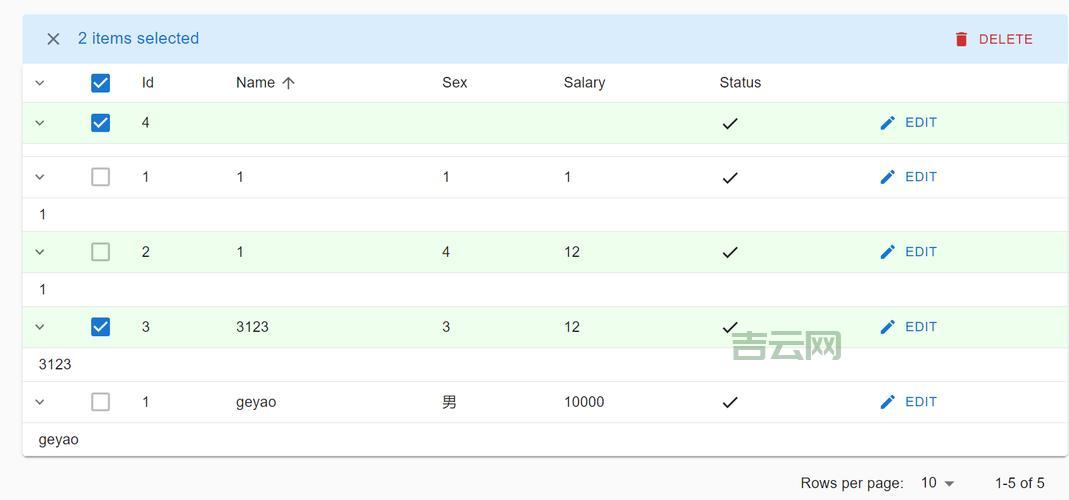Open the Rows per page dropdown
The image size is (1069, 500).
(938, 483)
